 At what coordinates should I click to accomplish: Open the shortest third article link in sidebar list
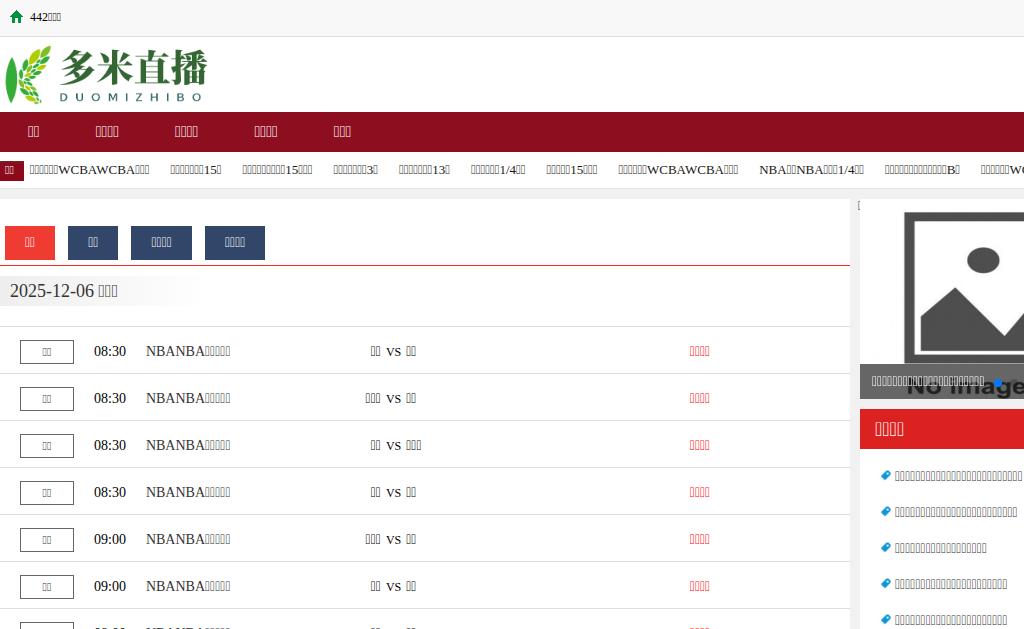pos(940,548)
